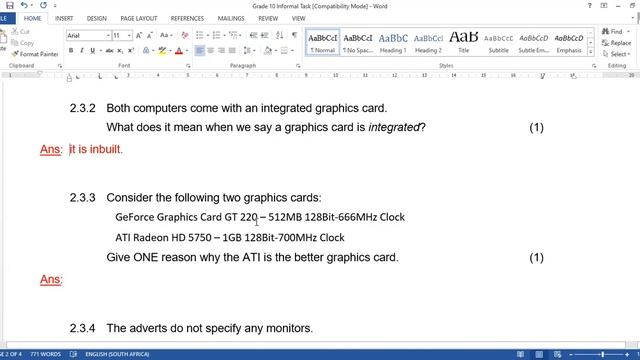Expand the Styles gallery More button
Screen dimensions: 640x360
pos(591,52)
